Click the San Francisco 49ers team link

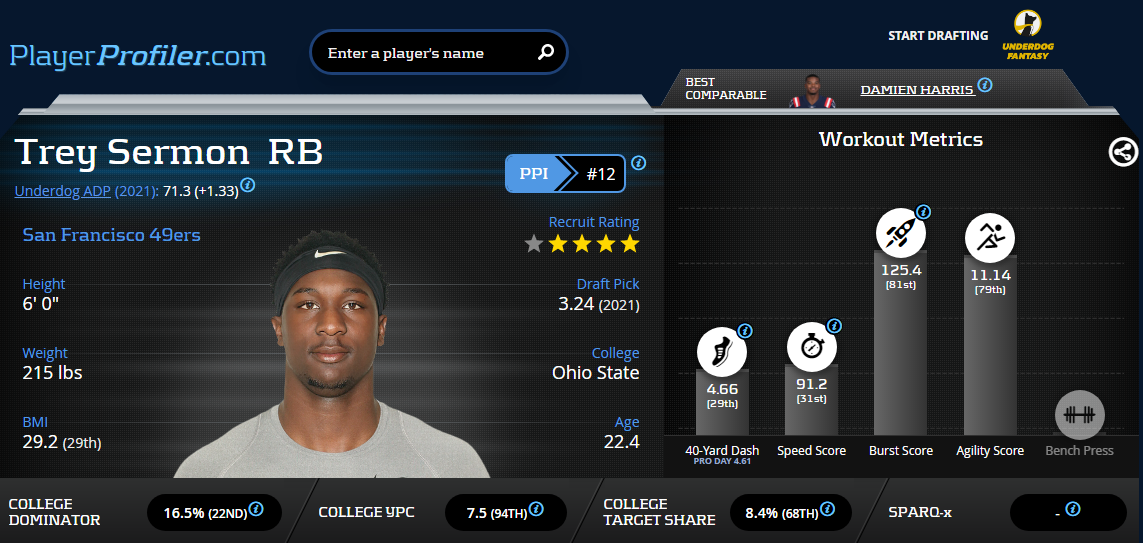point(112,235)
